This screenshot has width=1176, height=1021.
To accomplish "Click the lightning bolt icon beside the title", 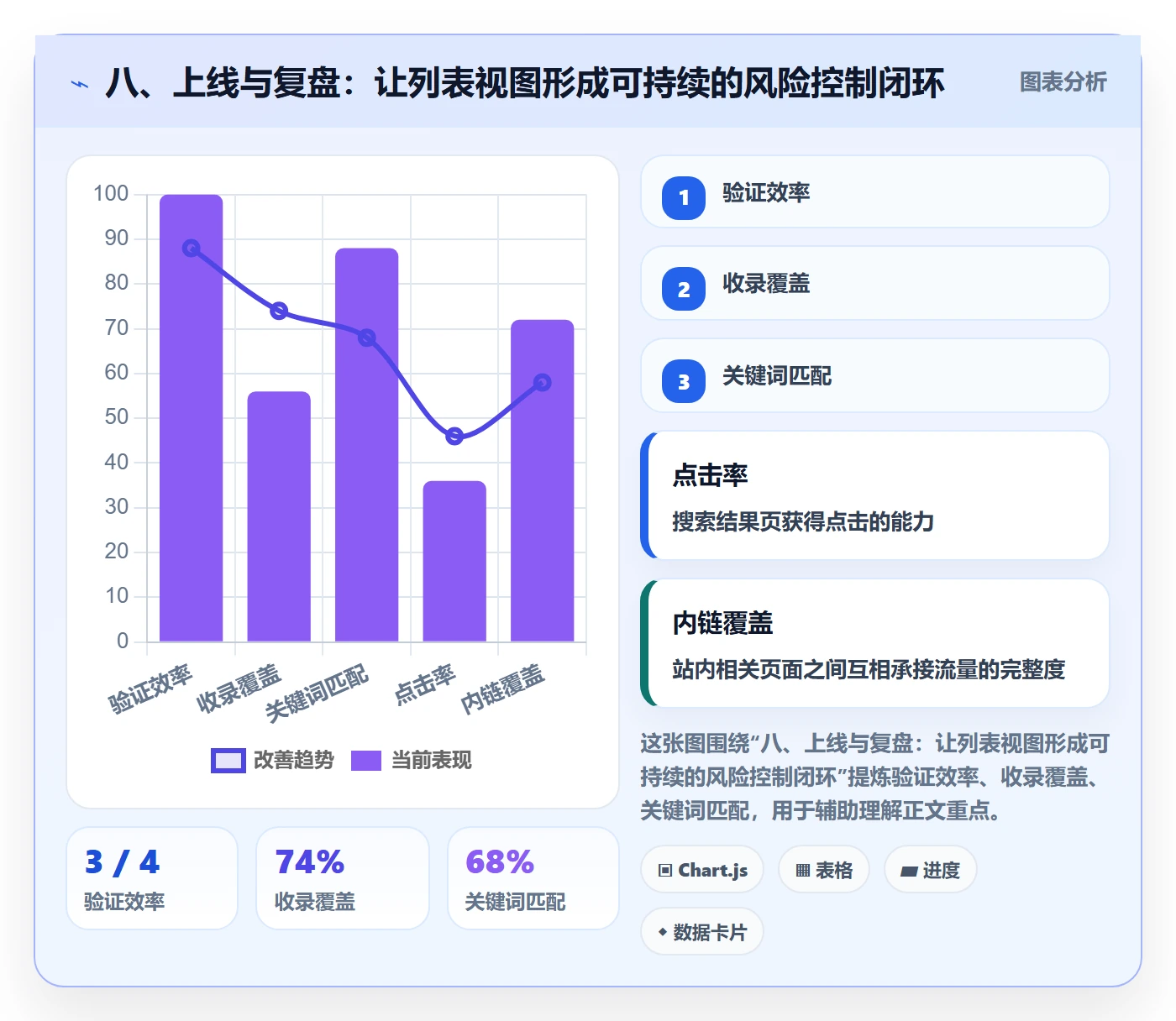I will 80,84.
